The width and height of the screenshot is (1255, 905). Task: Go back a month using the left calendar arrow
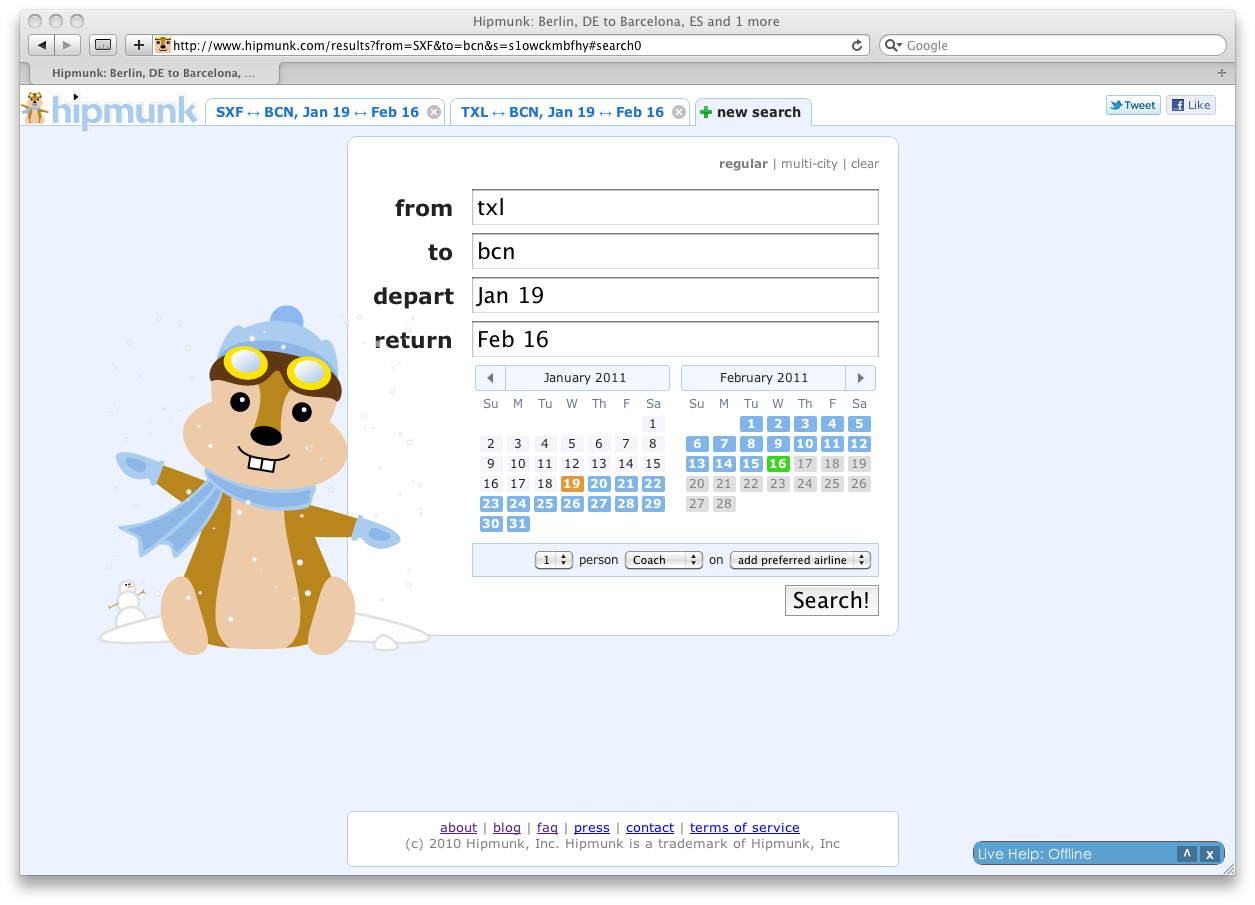(489, 377)
